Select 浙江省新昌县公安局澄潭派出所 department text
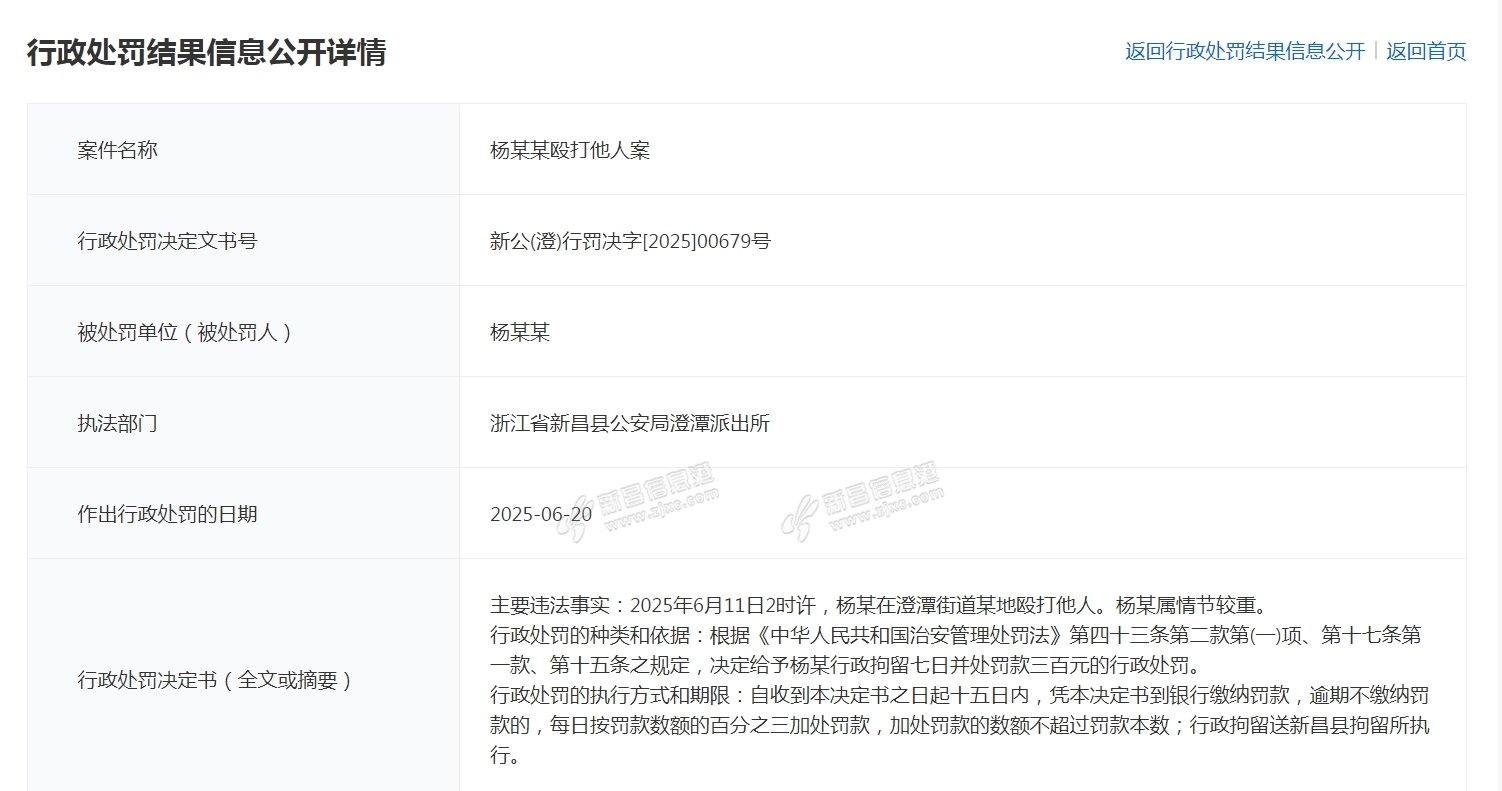Viewport: 1502px width, 791px height. pos(630,423)
